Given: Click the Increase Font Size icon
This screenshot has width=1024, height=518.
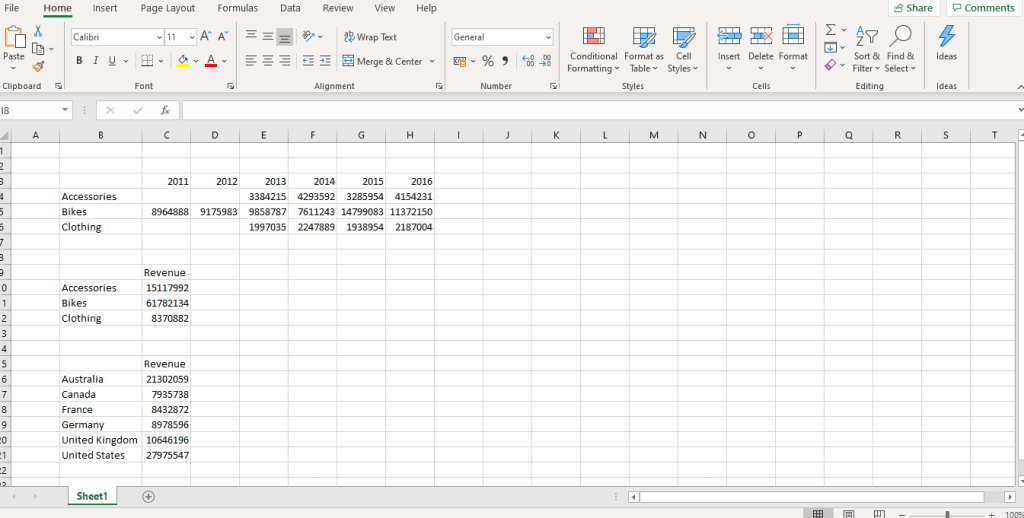Looking at the screenshot, I should 206,37.
